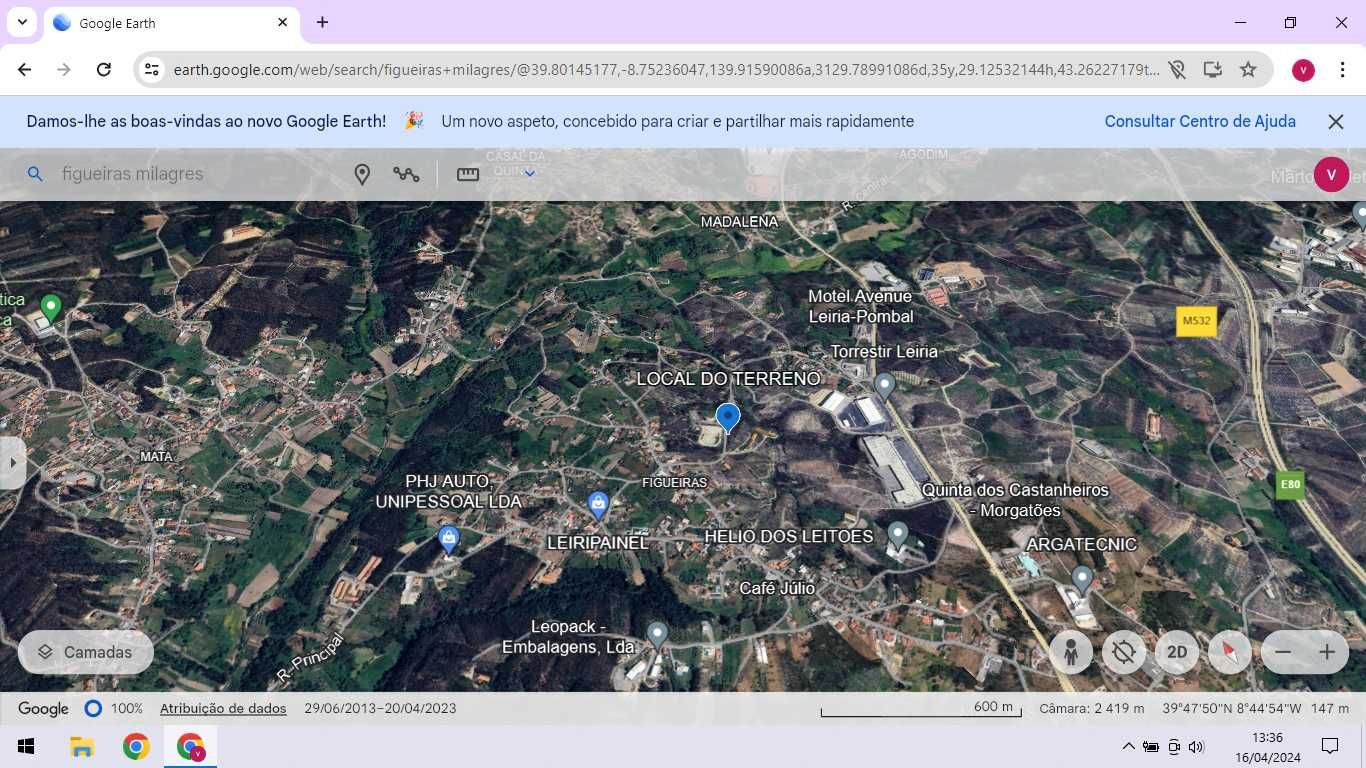
Task: Go forward in browser history
Action: coord(64,70)
